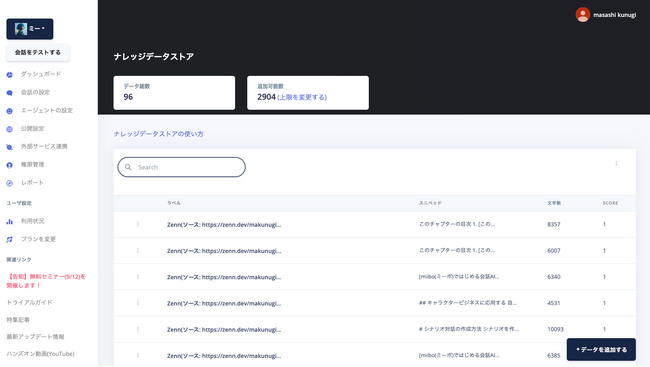Open masashi kunugi user avatar menu
Image resolution: width=650 pixels, height=367 pixels.
point(582,15)
